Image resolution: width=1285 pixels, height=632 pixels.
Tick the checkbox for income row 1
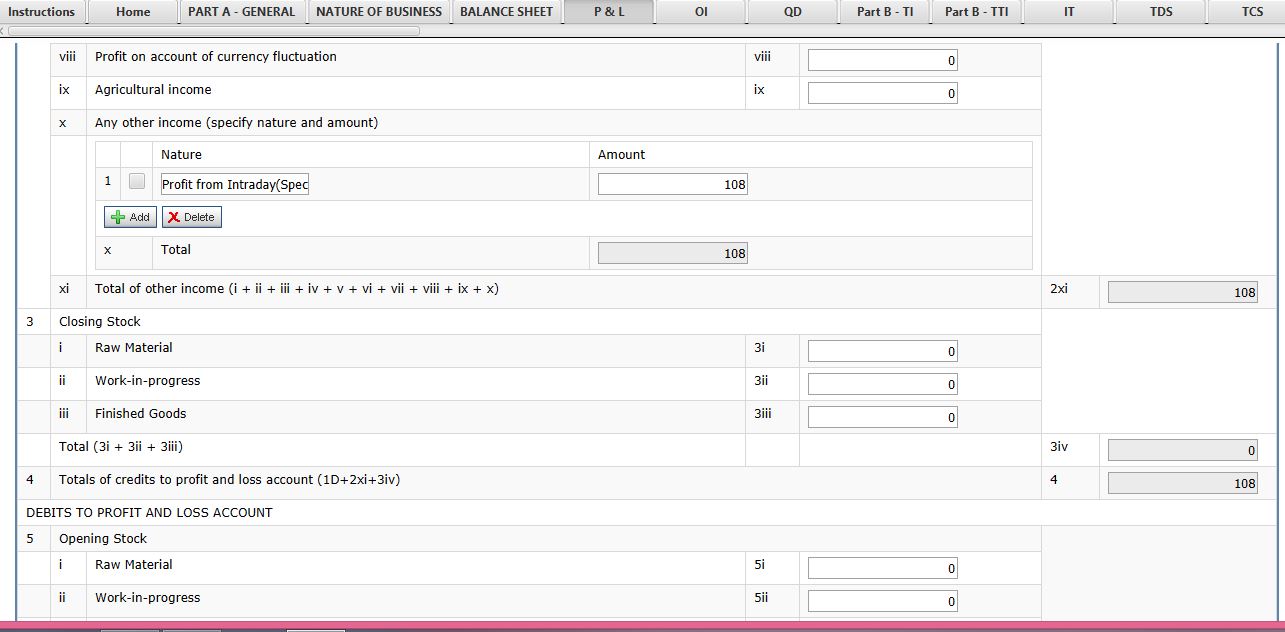(137, 182)
